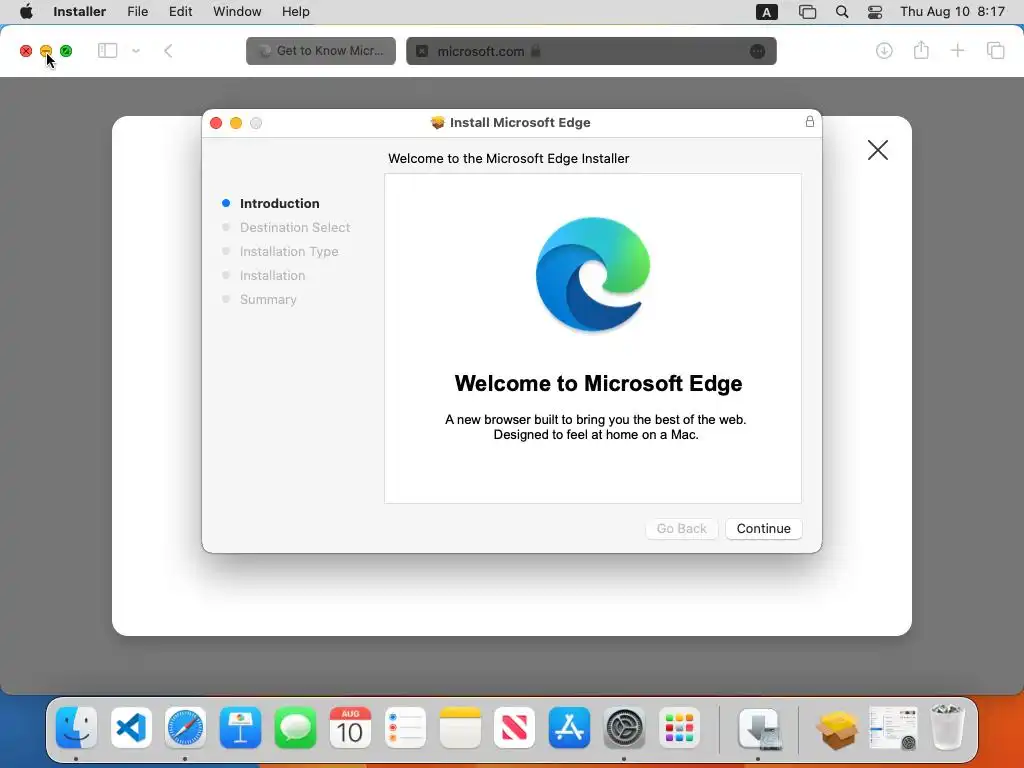Open the Help menu

tap(295, 12)
